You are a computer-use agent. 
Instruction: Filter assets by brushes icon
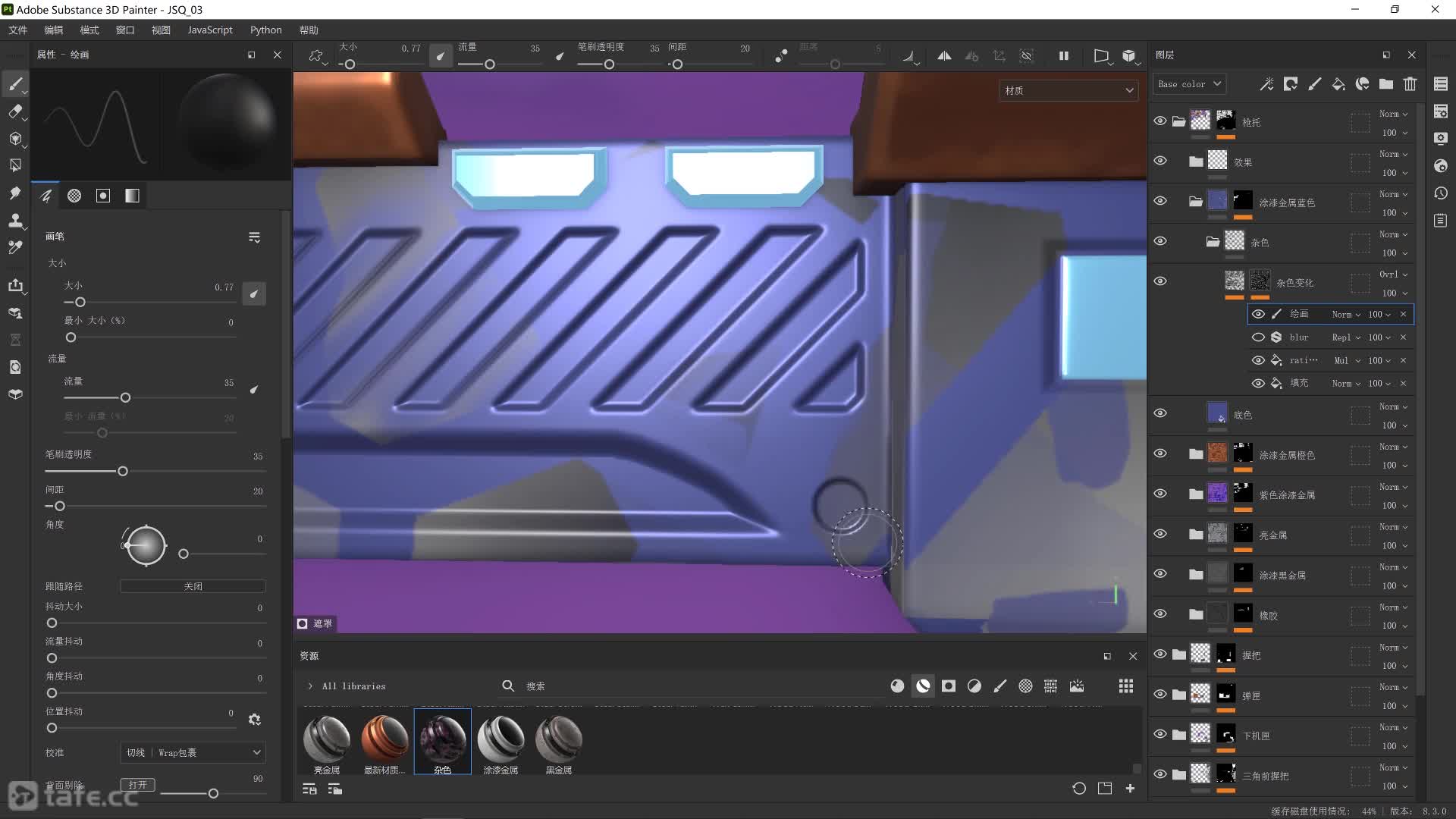coord(1000,686)
